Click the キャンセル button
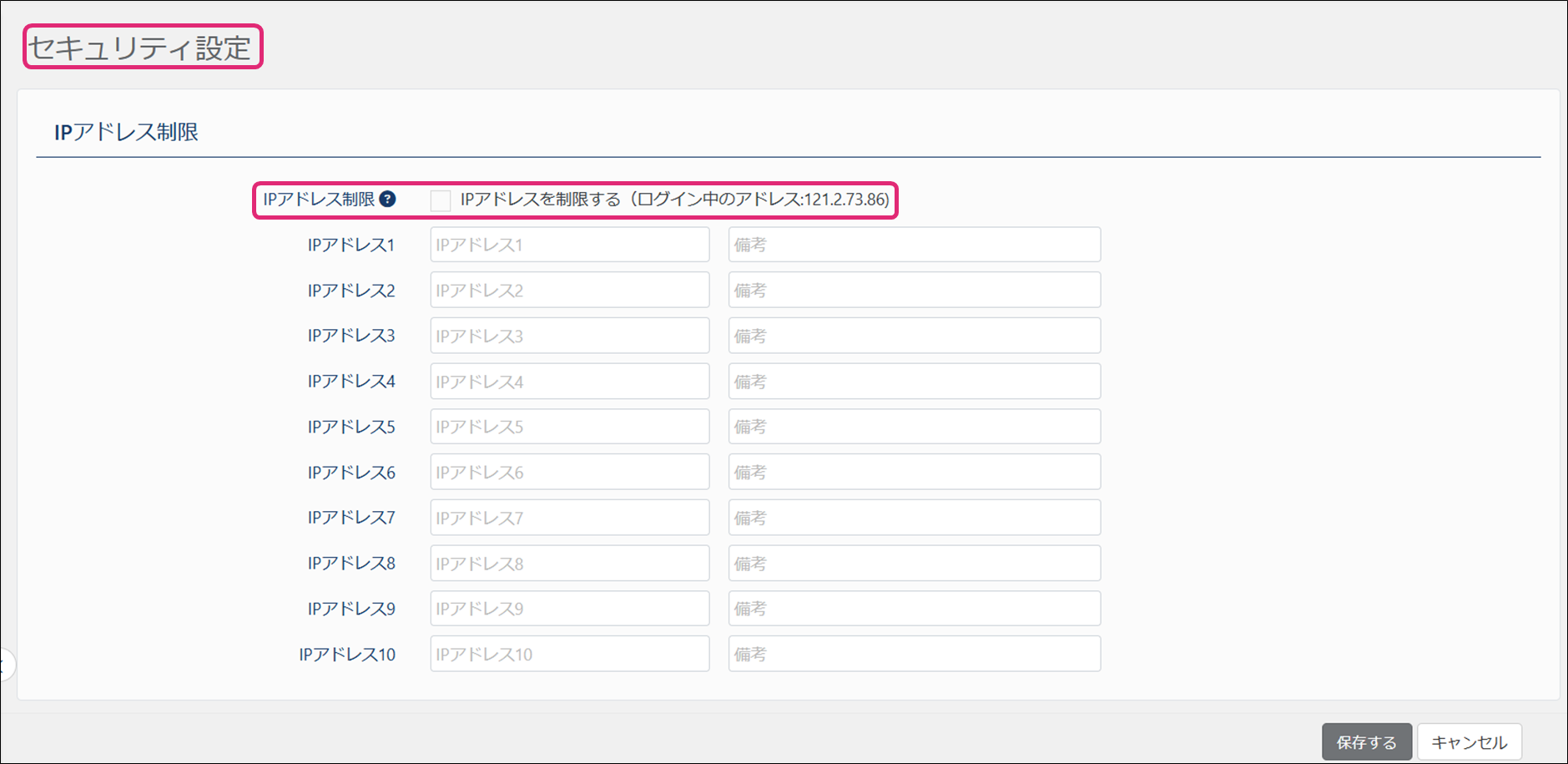The width and height of the screenshot is (1568, 764). pyautogui.click(x=1469, y=741)
